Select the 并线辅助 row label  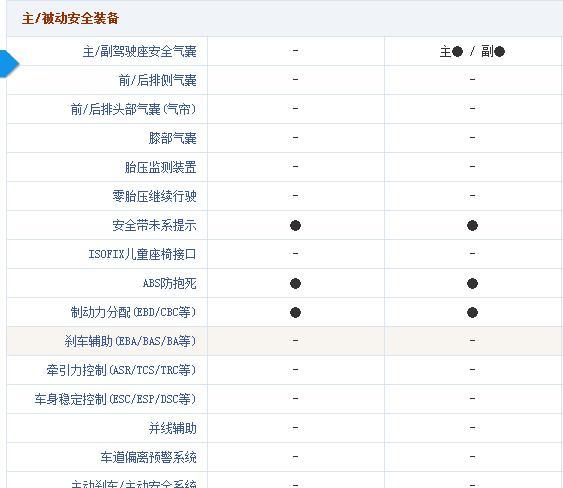click(x=173, y=428)
